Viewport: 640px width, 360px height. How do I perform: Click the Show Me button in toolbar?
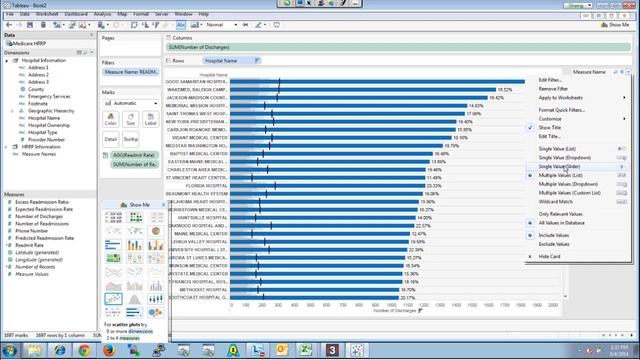coord(615,25)
